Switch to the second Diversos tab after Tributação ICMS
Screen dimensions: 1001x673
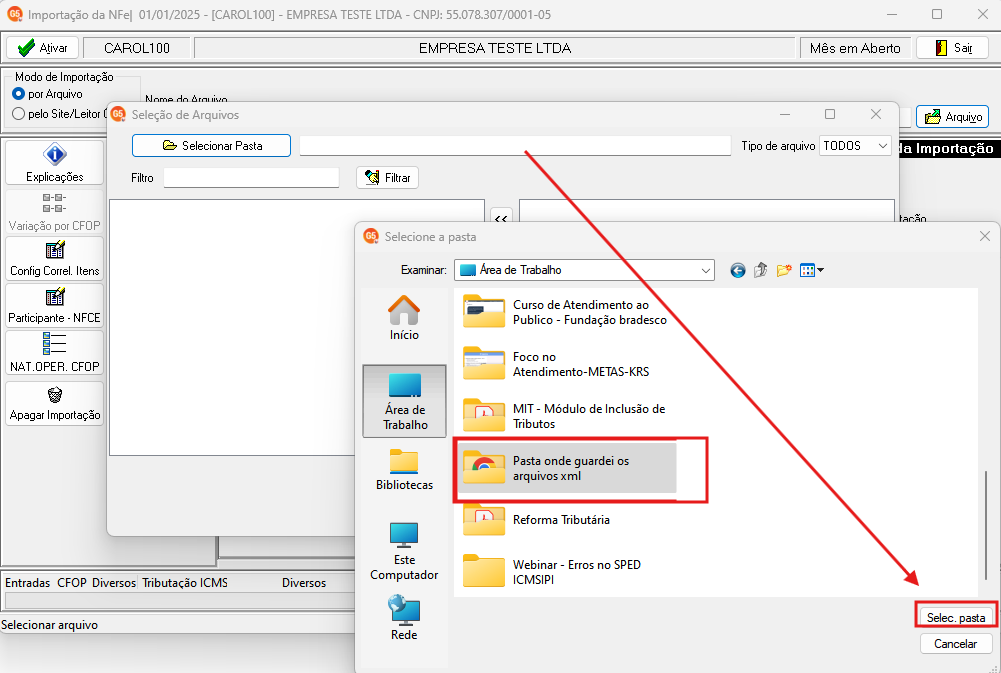pos(304,583)
